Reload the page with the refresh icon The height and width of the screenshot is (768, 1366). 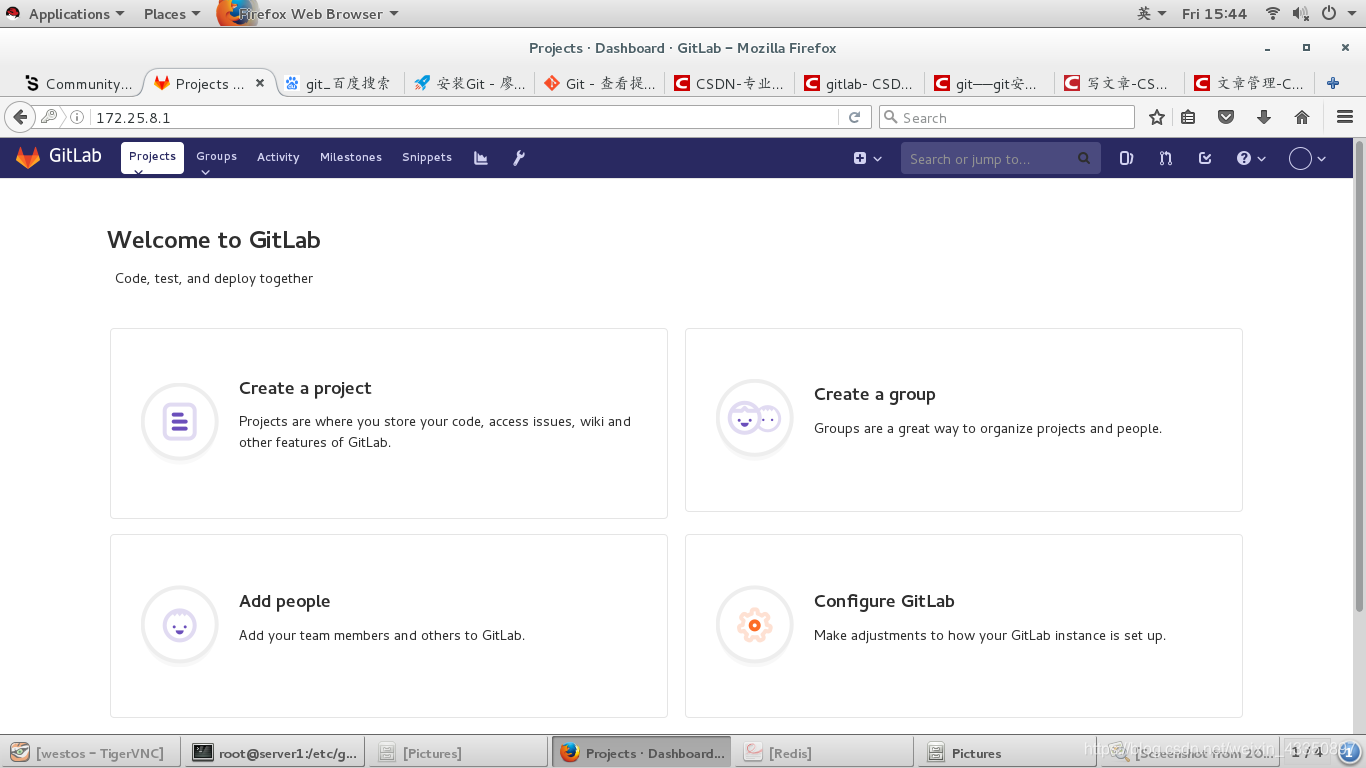tap(854, 117)
